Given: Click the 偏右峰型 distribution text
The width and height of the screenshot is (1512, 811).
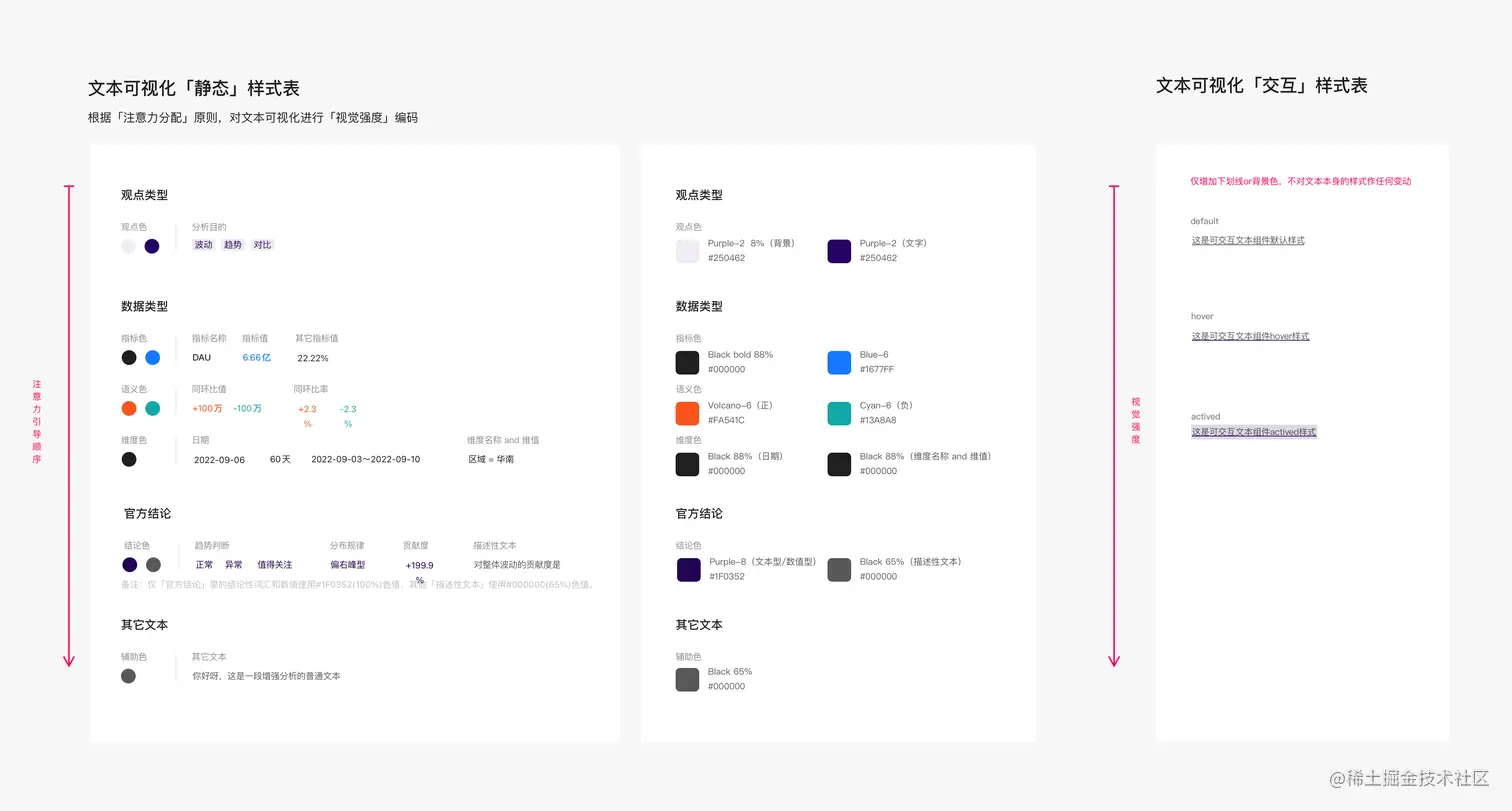Looking at the screenshot, I should click(348, 565).
